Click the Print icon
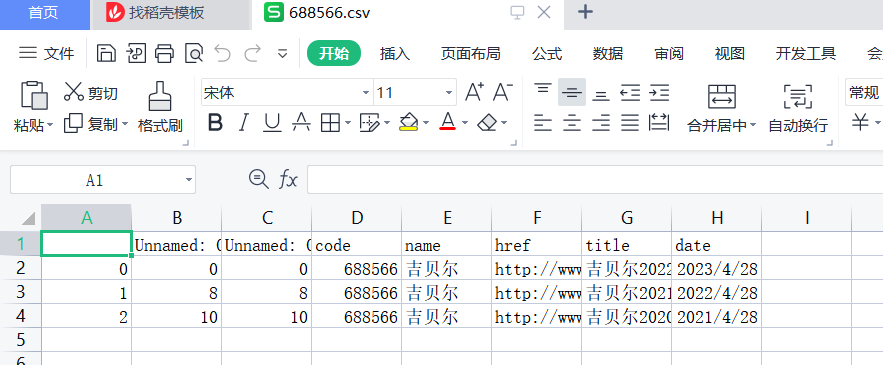The width and height of the screenshot is (883, 365). point(164,54)
